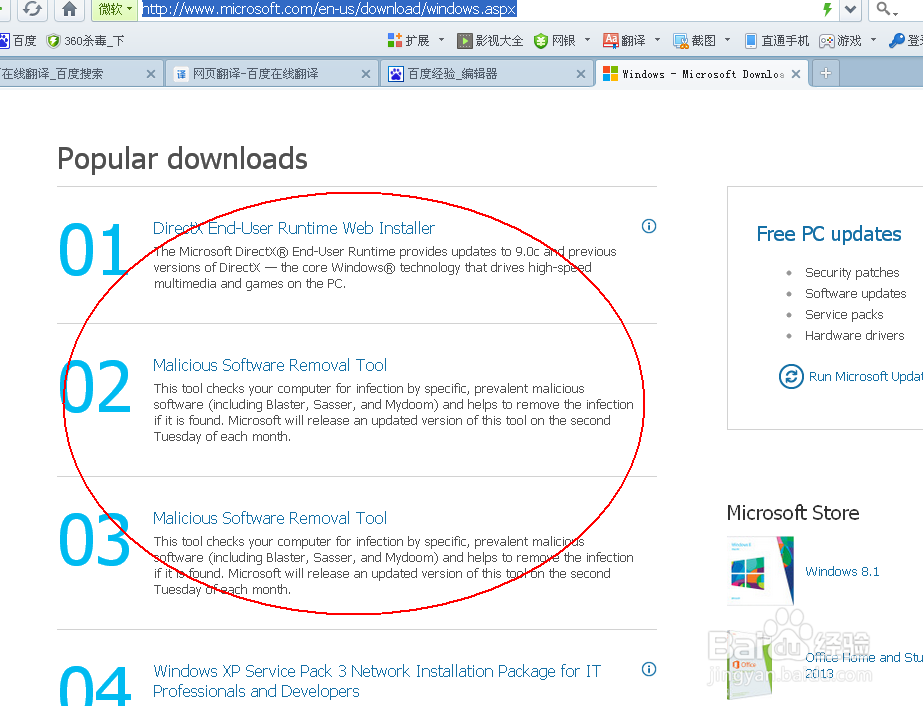Expand dropdown arrow beside 网银
923x706 pixels.
[x=587, y=40]
